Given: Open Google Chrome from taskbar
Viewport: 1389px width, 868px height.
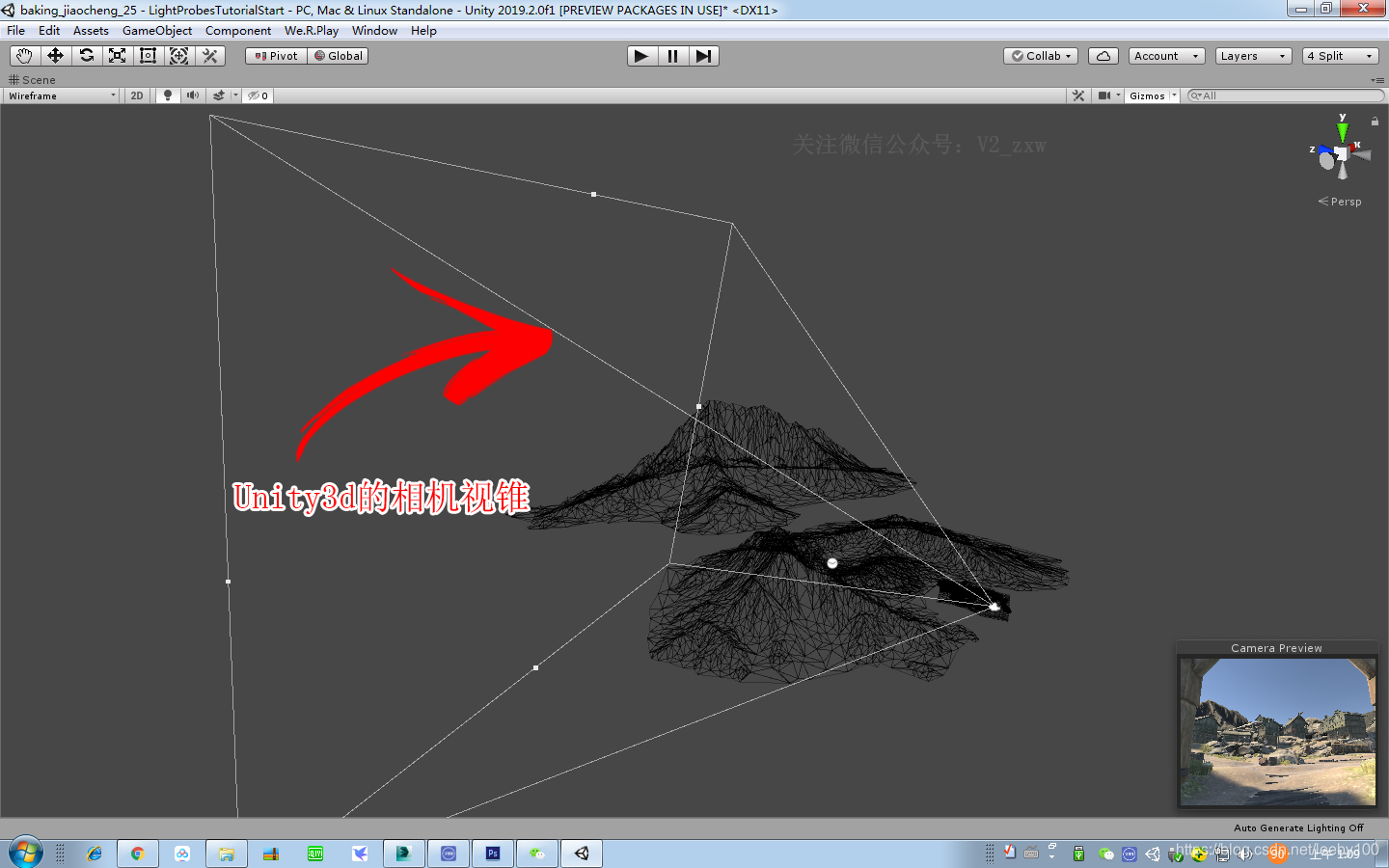Looking at the screenshot, I should [138, 854].
